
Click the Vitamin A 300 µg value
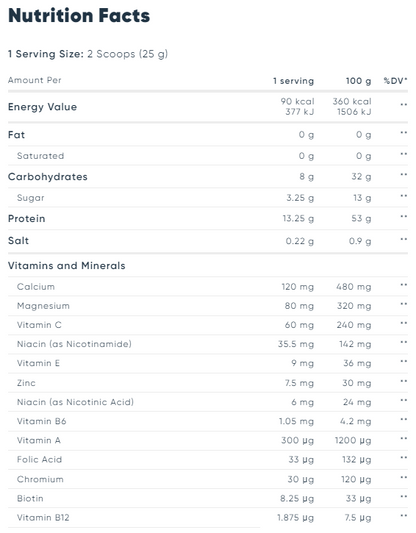[297, 441]
